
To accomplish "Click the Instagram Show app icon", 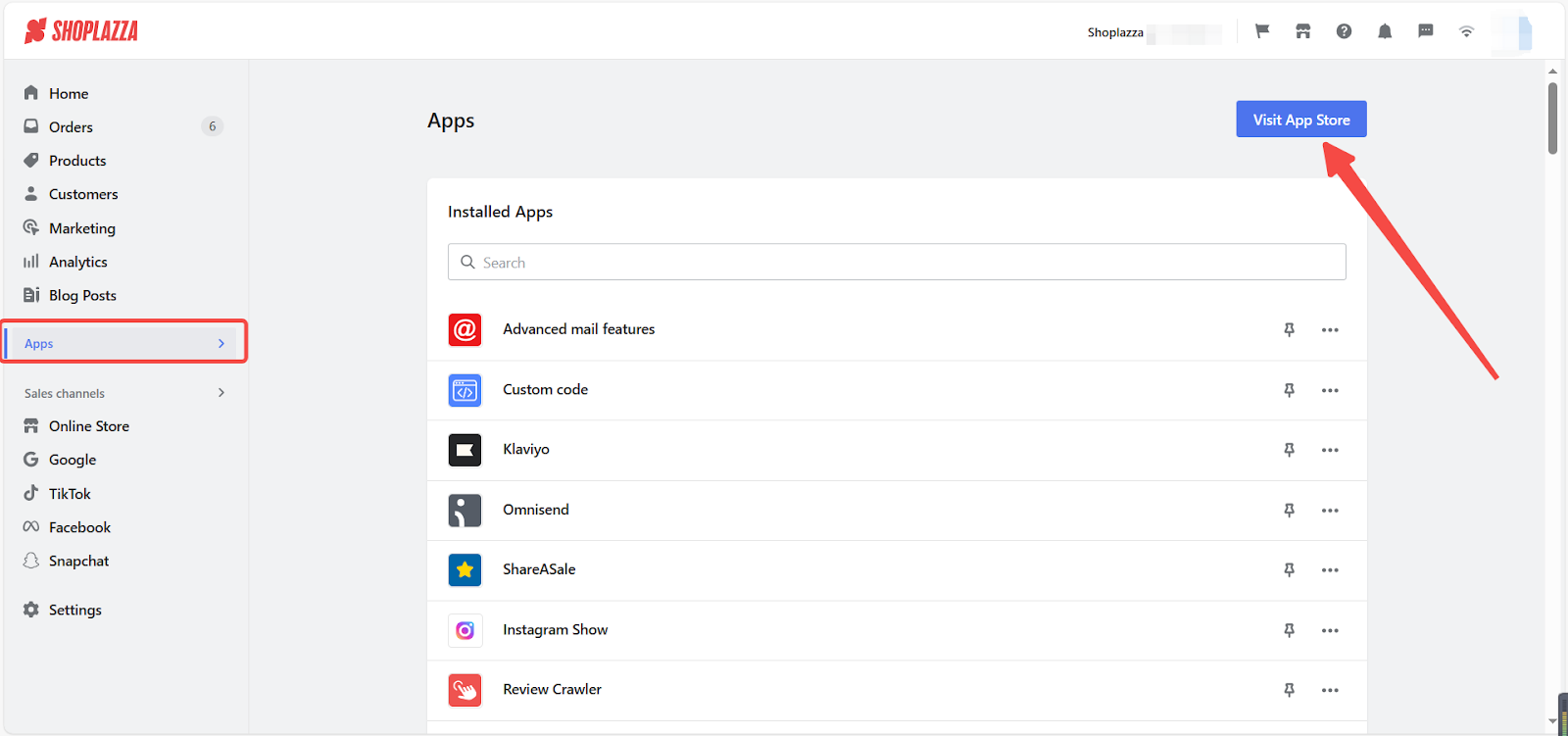I will tap(465, 630).
